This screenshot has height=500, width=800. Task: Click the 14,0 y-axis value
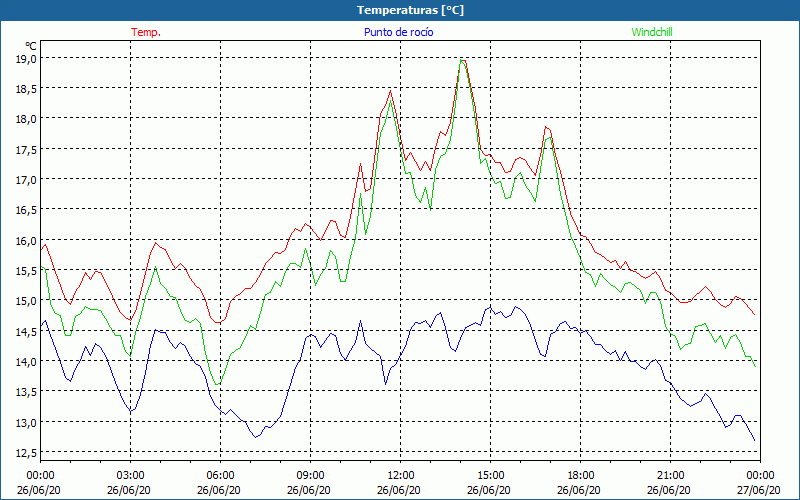pos(27,361)
